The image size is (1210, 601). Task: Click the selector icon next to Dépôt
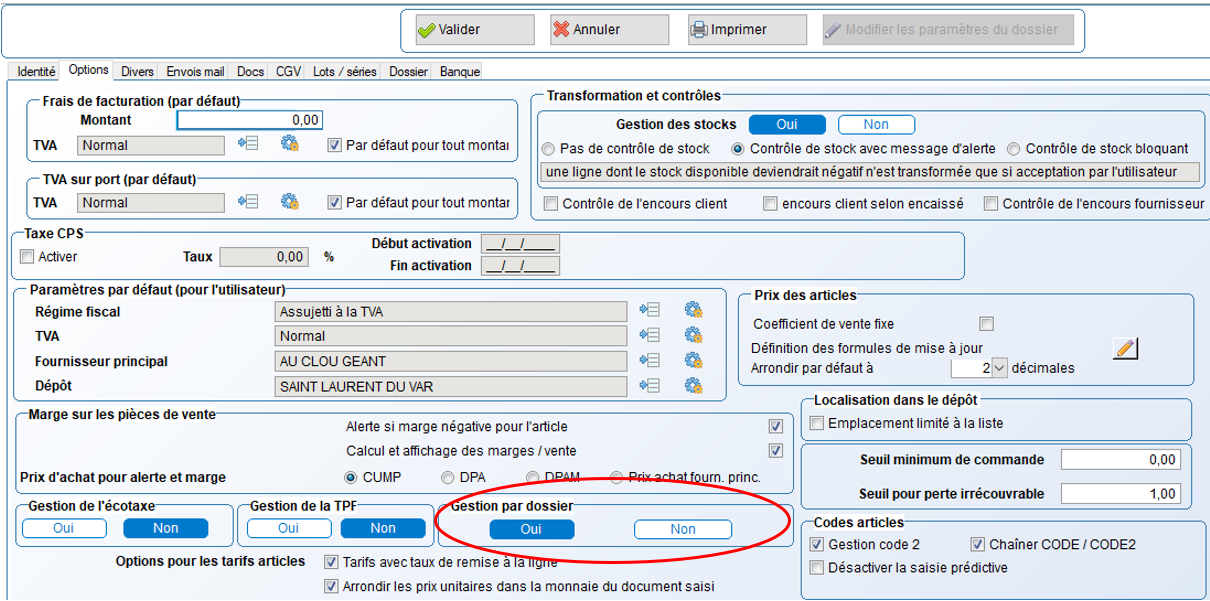pos(651,385)
